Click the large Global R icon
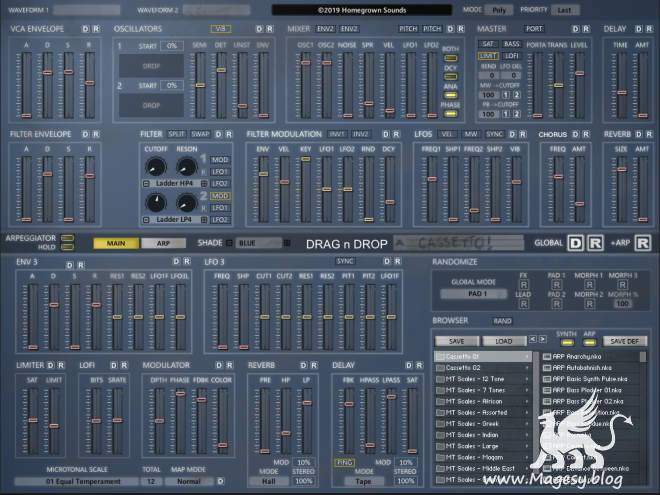This screenshot has height=495, width=660. pos(595,243)
